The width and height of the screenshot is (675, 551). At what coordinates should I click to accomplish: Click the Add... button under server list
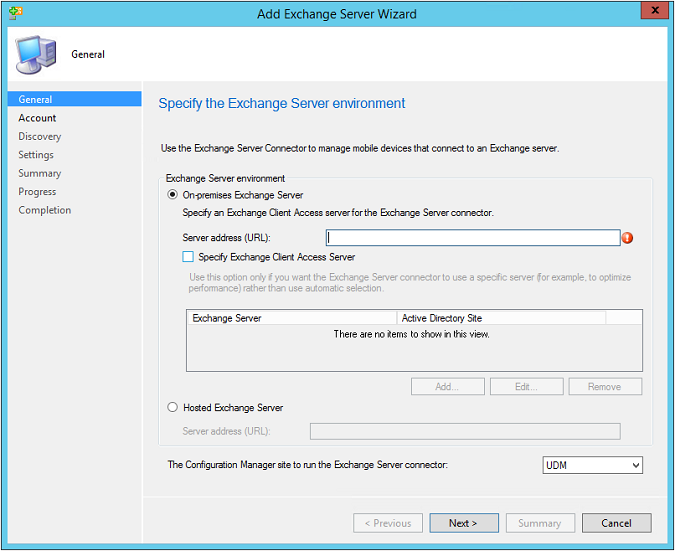448,387
